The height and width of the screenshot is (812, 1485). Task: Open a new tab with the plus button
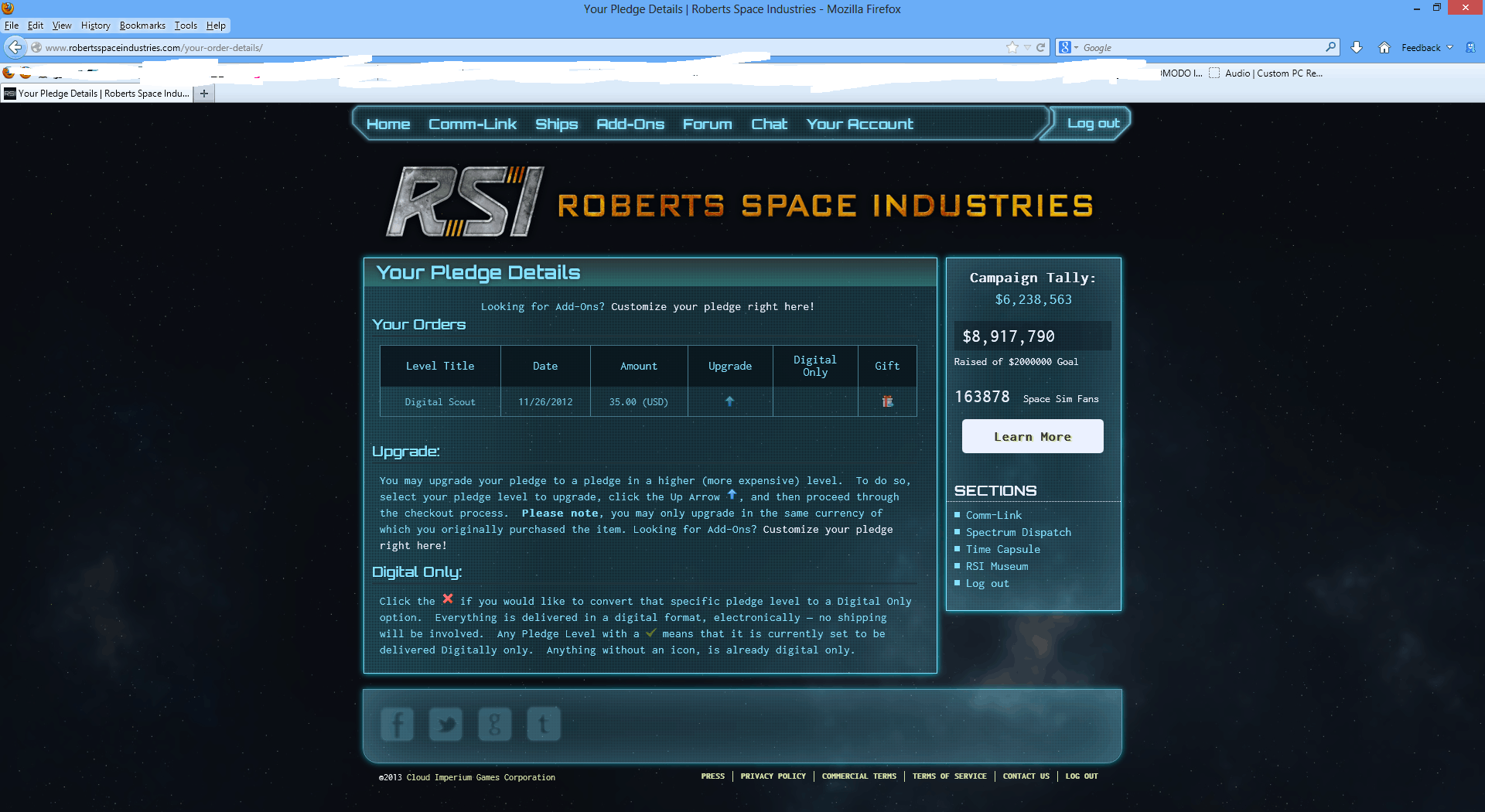[204, 94]
